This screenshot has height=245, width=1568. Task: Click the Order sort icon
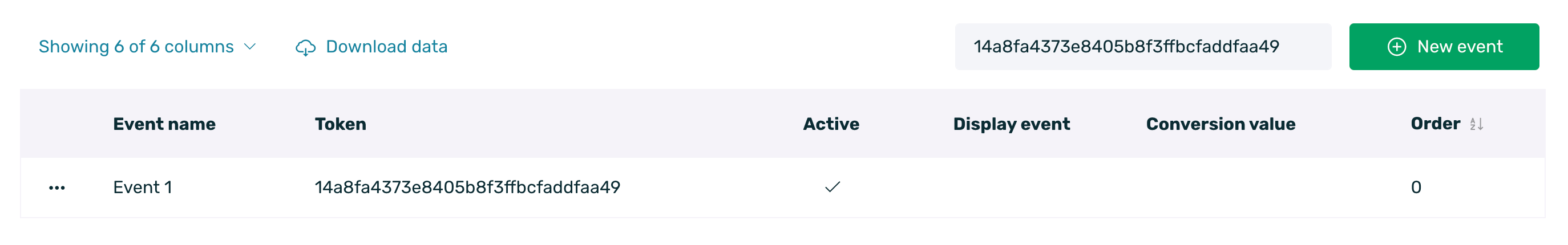point(1477,124)
